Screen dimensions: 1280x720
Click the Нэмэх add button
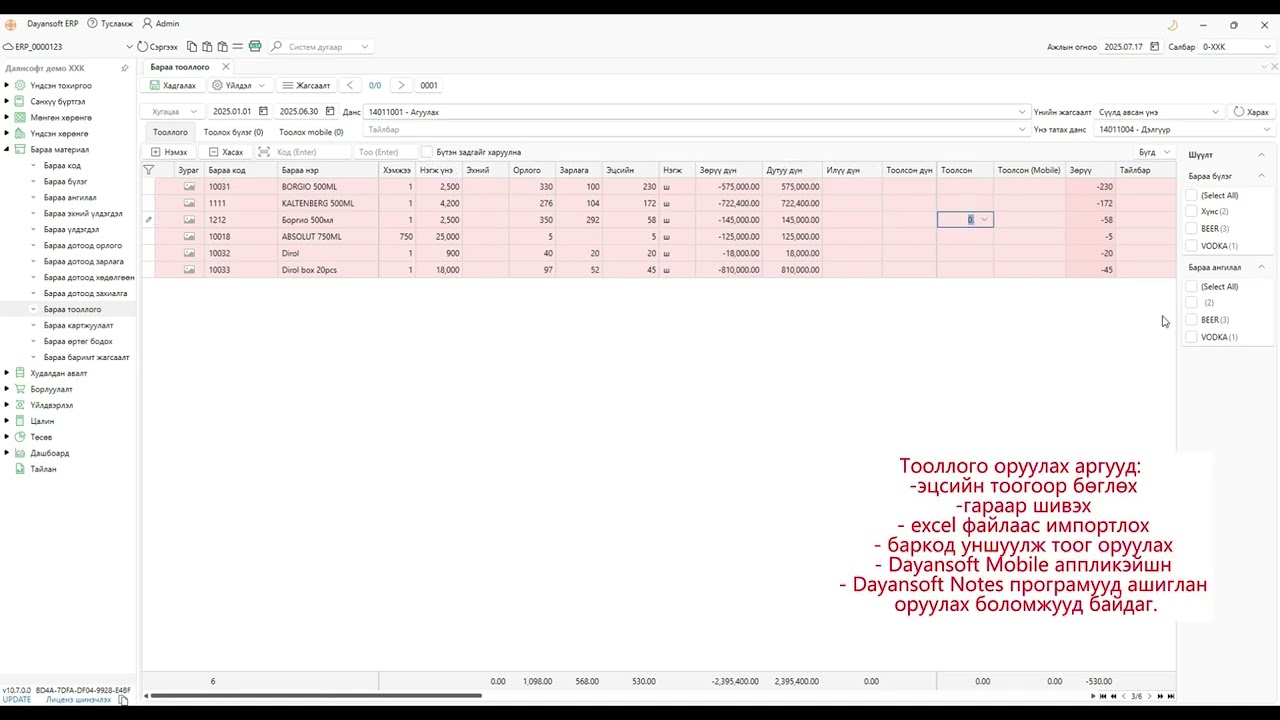(169, 152)
